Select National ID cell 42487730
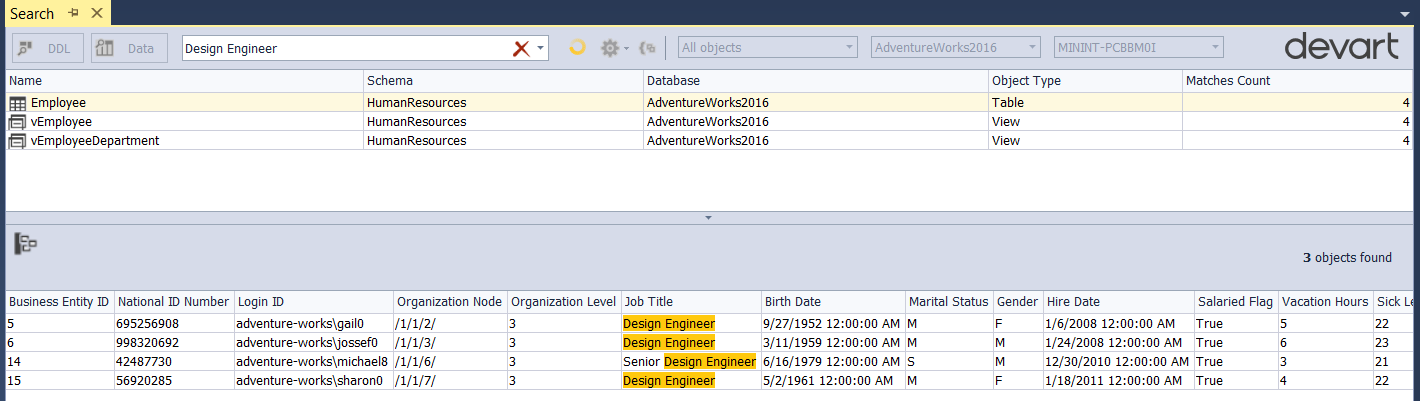This screenshot has width=1420, height=401. [173, 361]
